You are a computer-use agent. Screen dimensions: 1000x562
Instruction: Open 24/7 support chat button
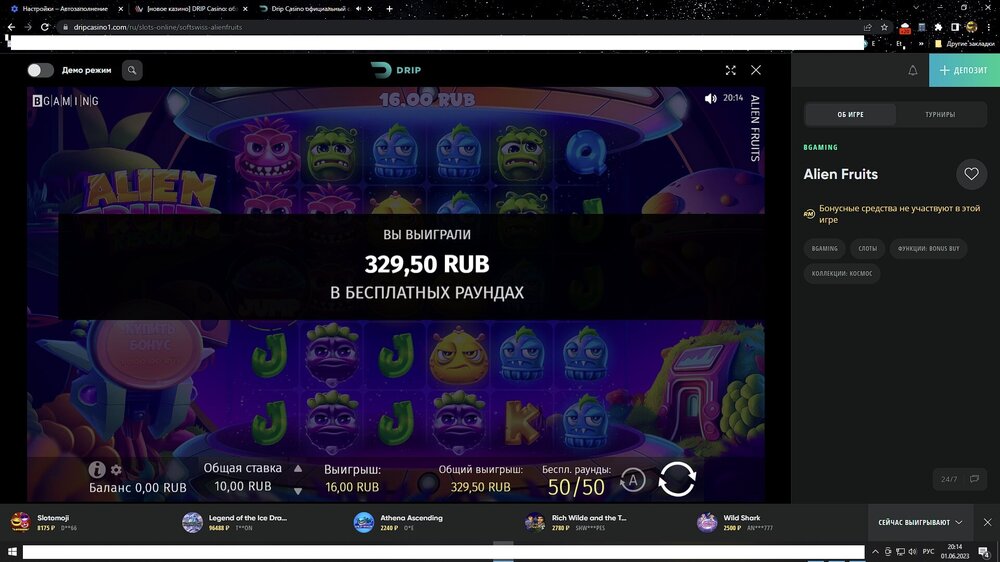tap(959, 479)
